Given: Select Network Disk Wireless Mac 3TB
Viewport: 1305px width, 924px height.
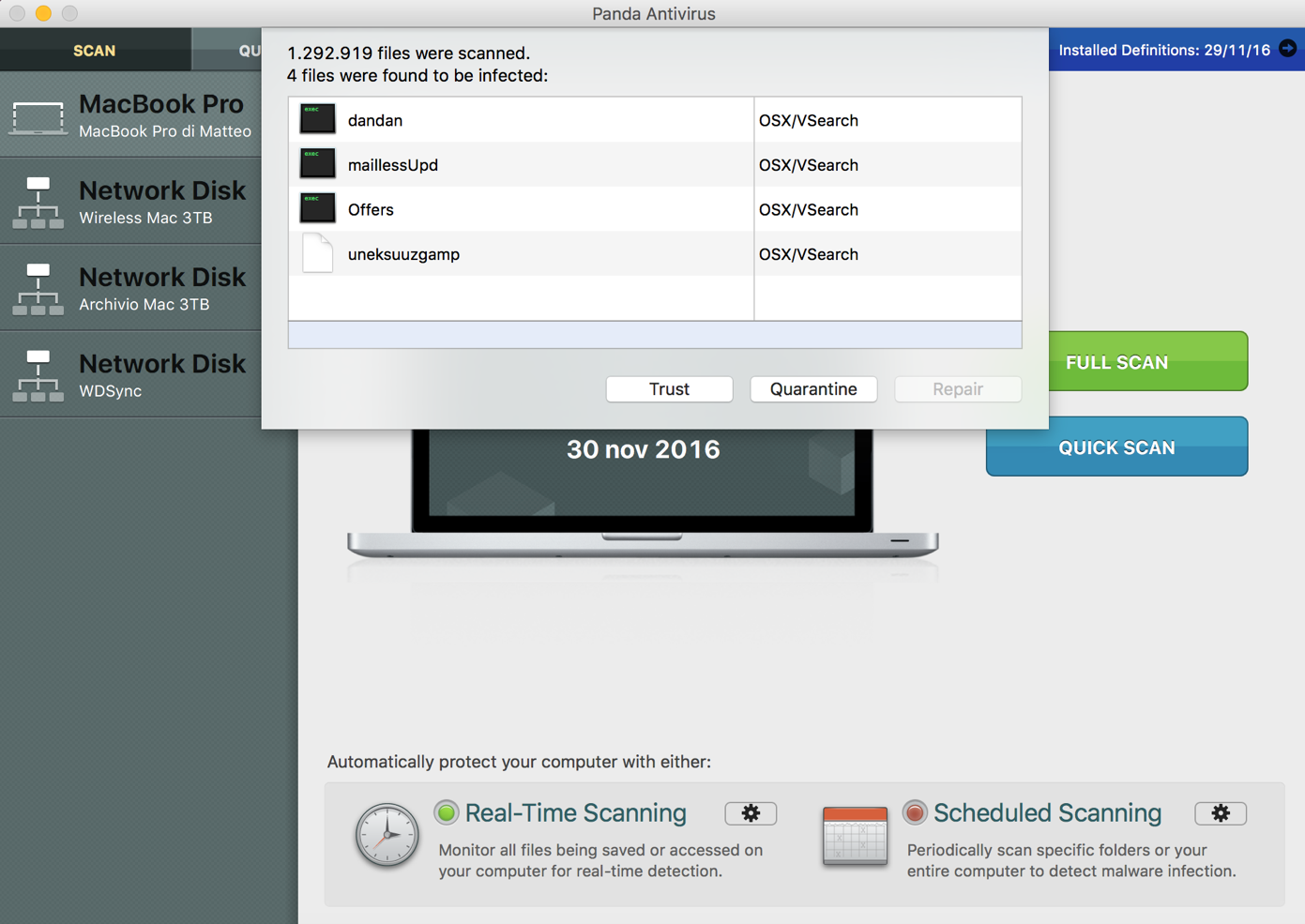Looking at the screenshot, I should (131, 202).
